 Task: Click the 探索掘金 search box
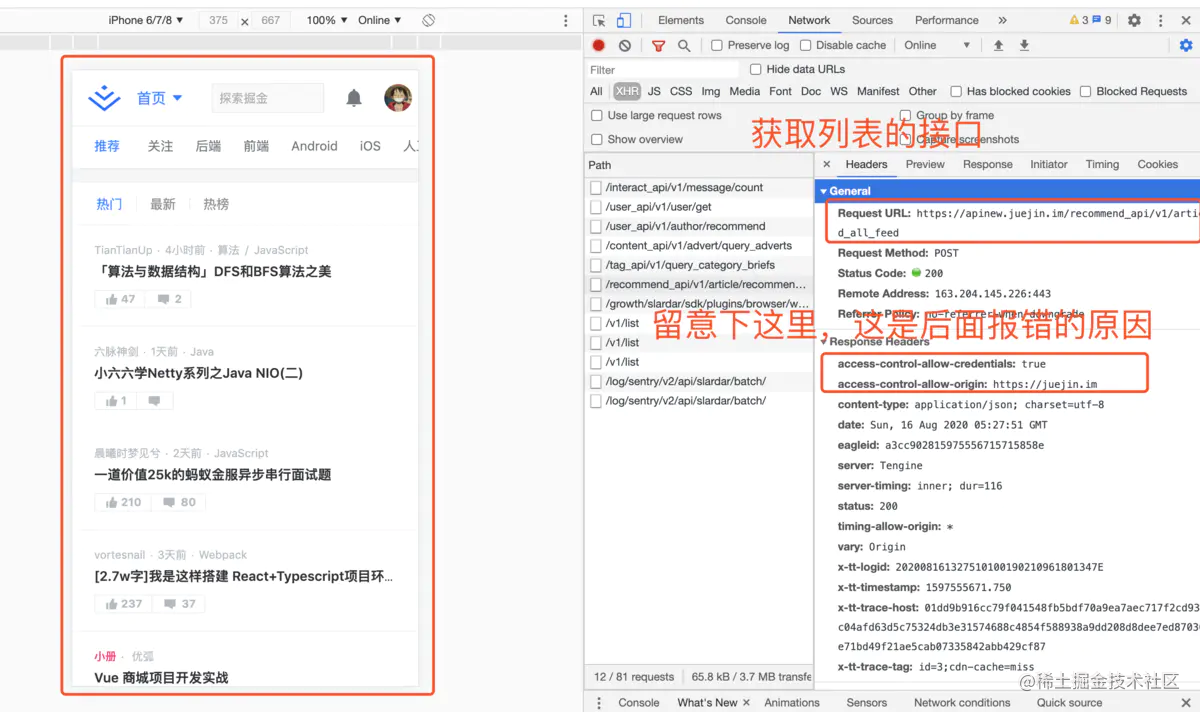(268, 98)
